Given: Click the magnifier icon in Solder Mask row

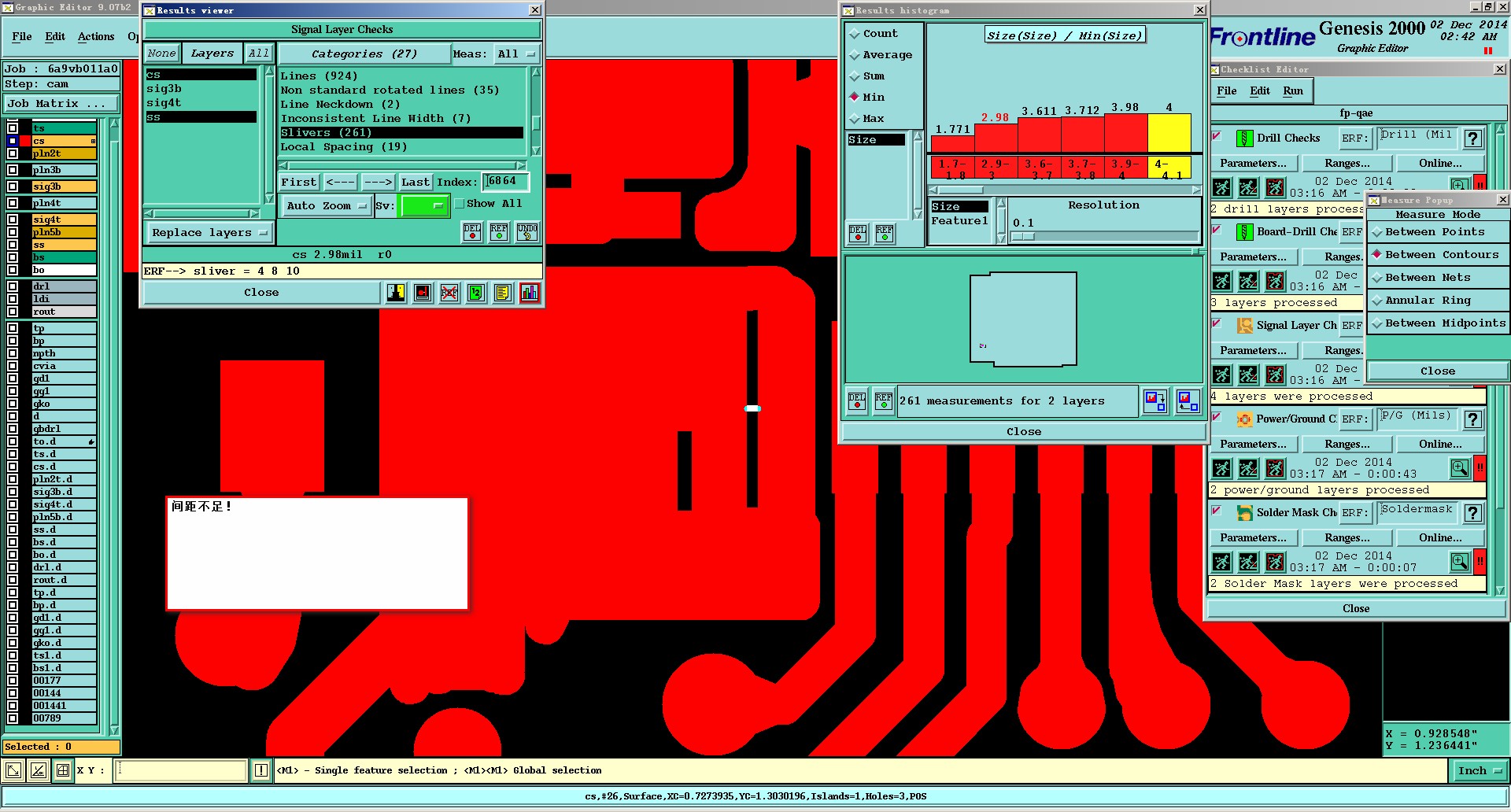Looking at the screenshot, I should (1460, 562).
